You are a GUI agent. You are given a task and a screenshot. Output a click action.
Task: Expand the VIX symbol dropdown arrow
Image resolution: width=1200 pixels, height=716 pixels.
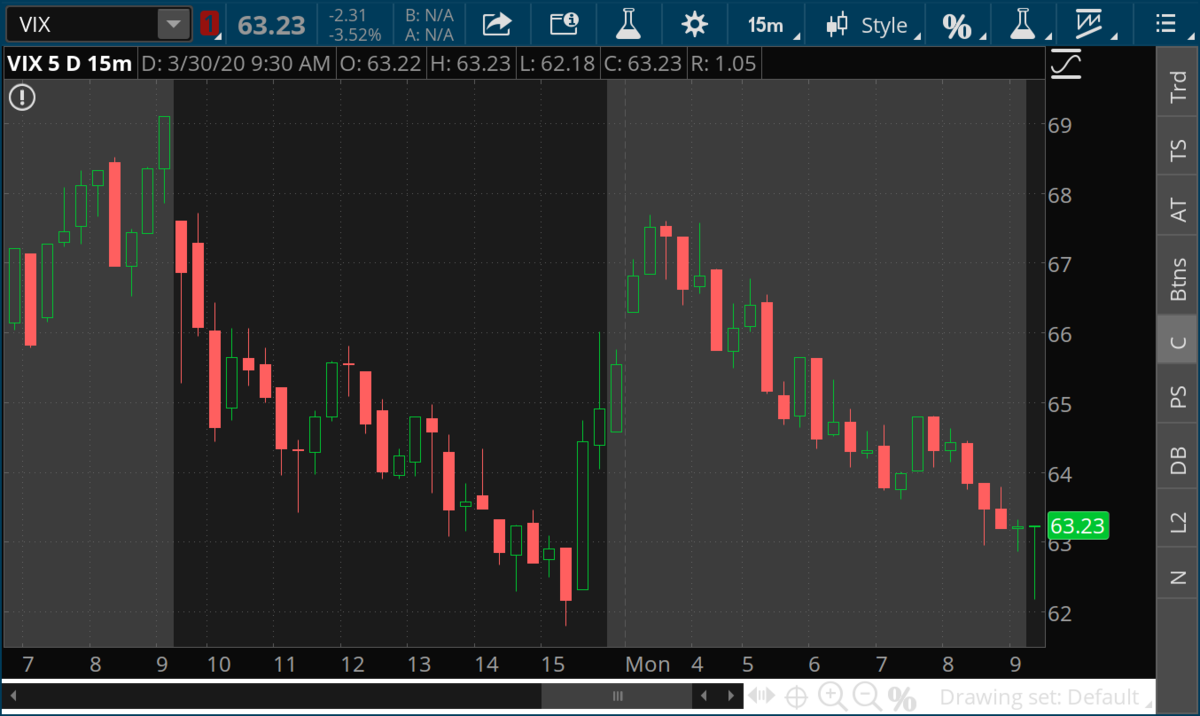coord(174,24)
